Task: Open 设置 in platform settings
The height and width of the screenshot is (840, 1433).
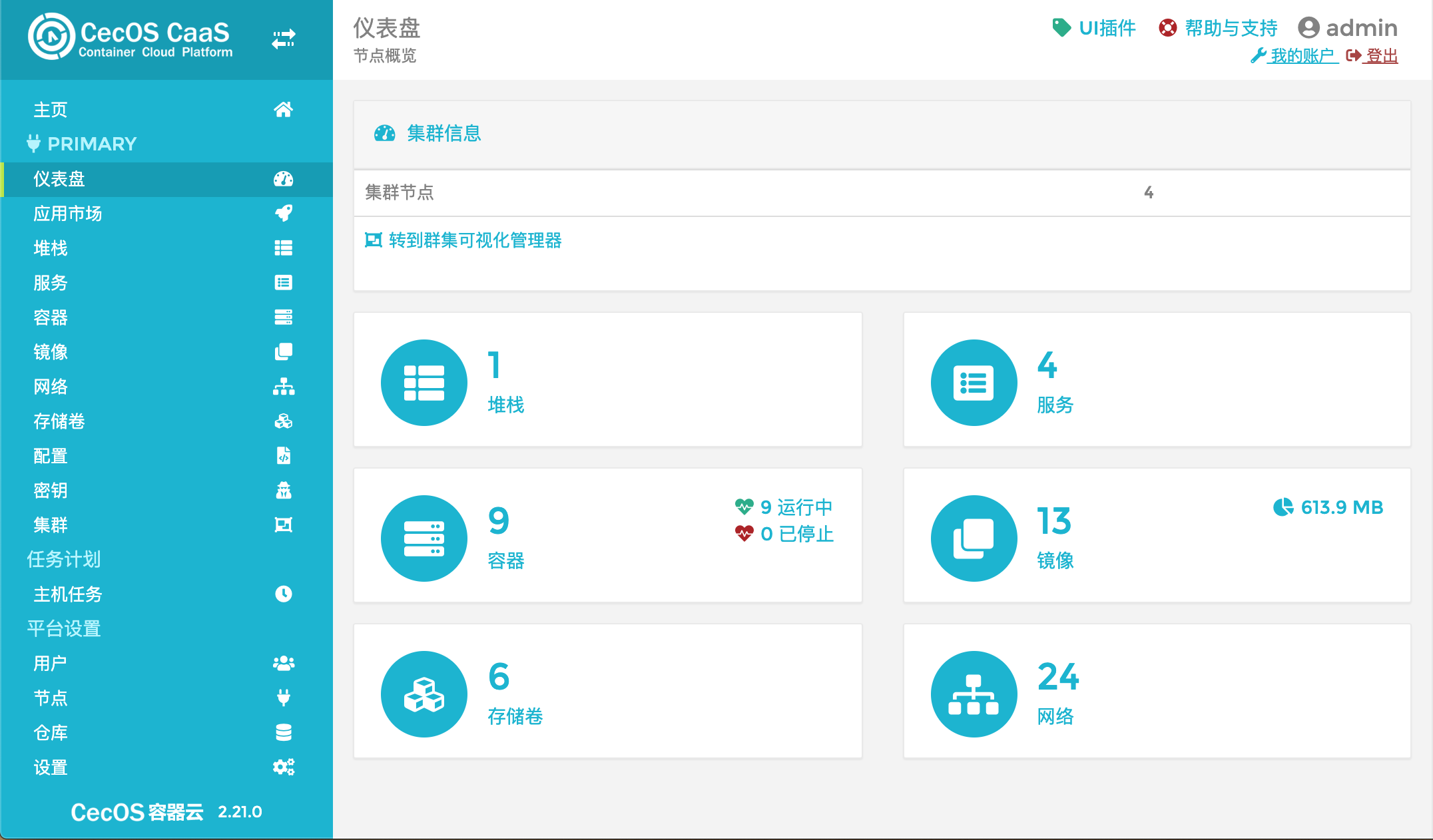Action: pyautogui.click(x=51, y=767)
